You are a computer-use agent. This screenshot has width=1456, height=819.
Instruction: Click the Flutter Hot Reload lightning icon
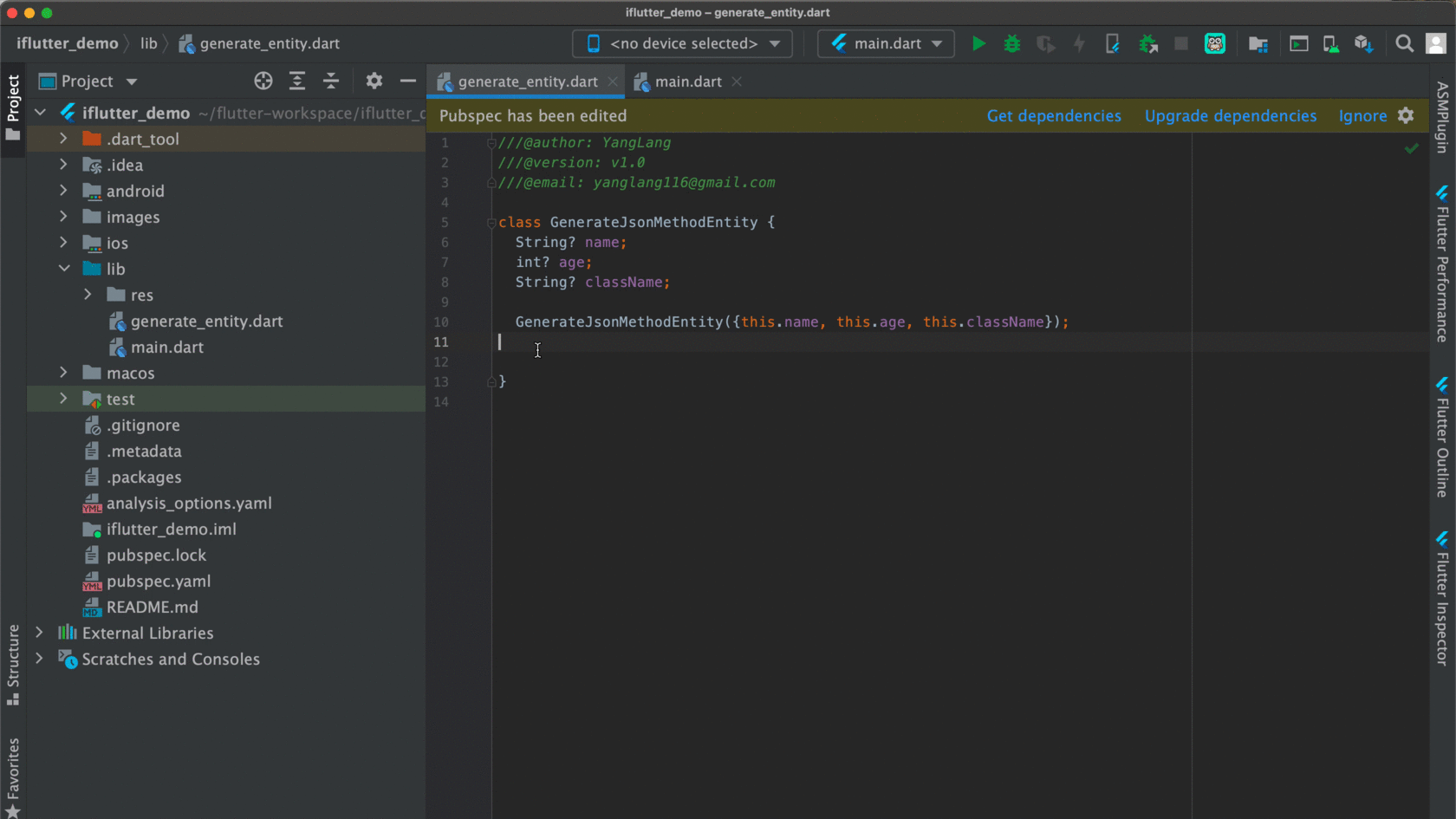tap(1079, 43)
